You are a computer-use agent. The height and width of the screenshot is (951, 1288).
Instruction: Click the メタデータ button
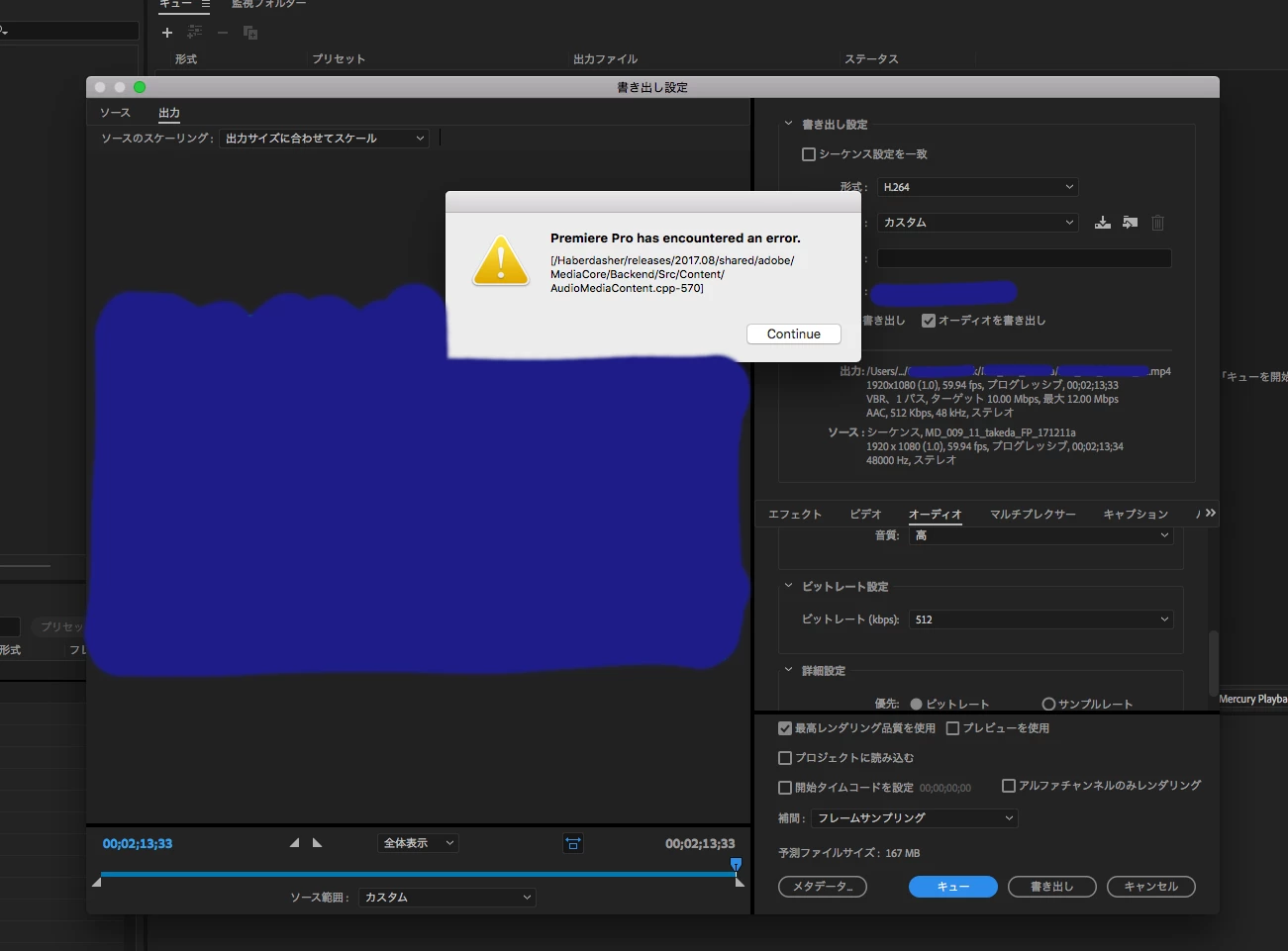pos(823,887)
